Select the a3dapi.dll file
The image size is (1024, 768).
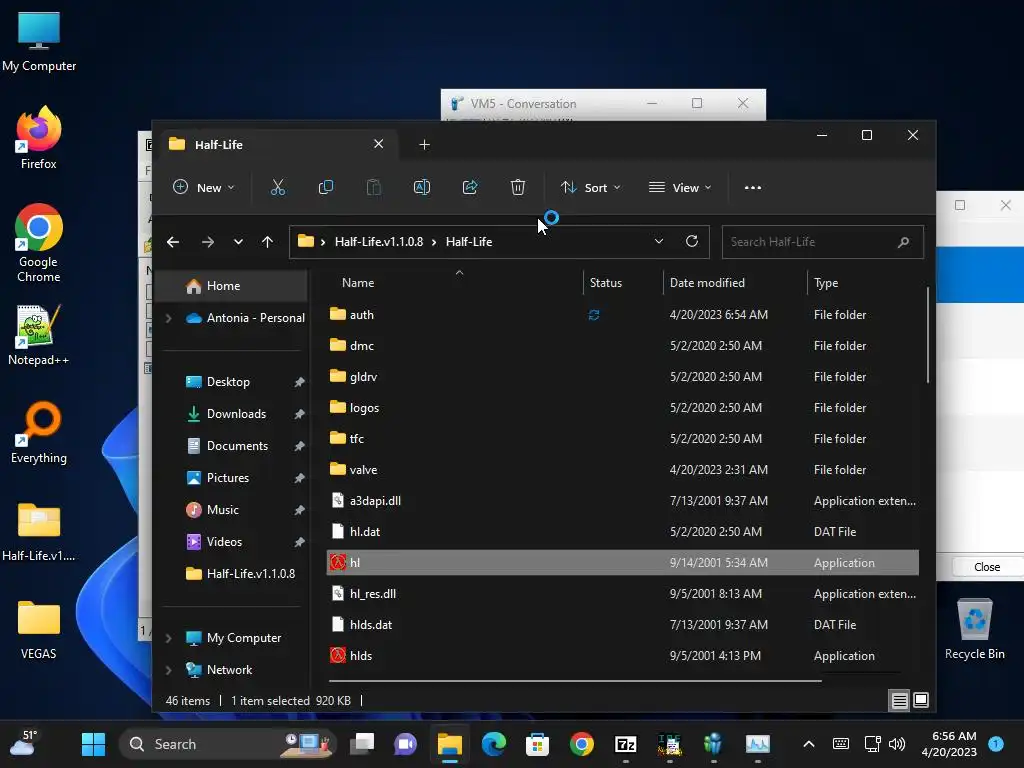click(x=622, y=501)
